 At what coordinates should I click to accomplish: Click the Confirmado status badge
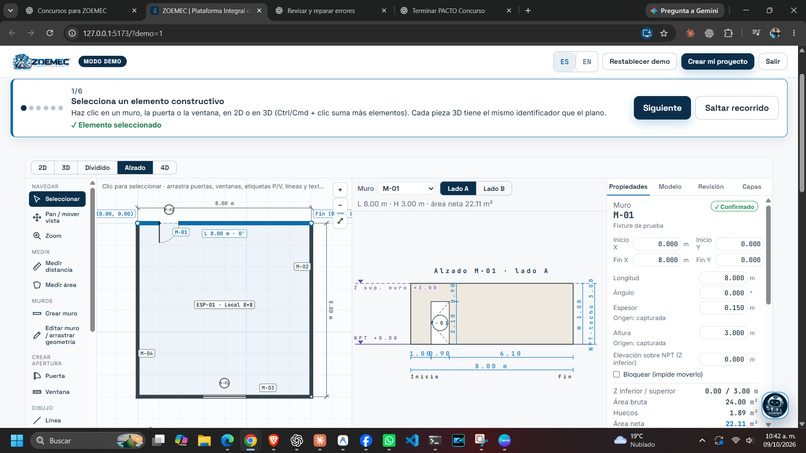[734, 207]
